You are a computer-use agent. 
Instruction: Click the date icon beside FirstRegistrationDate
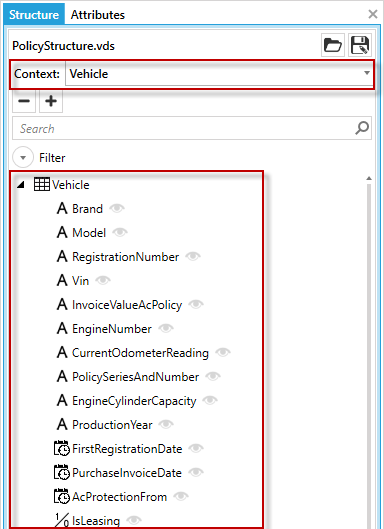tap(62, 448)
